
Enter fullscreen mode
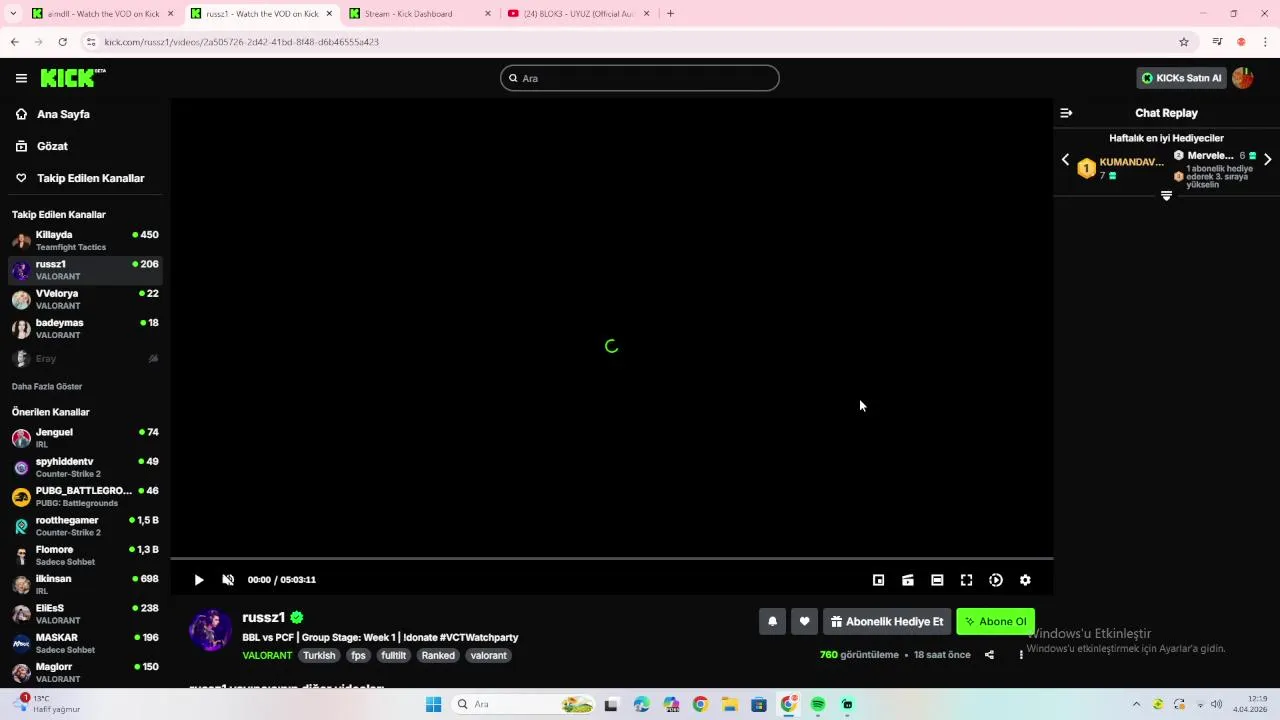pyautogui.click(x=966, y=580)
